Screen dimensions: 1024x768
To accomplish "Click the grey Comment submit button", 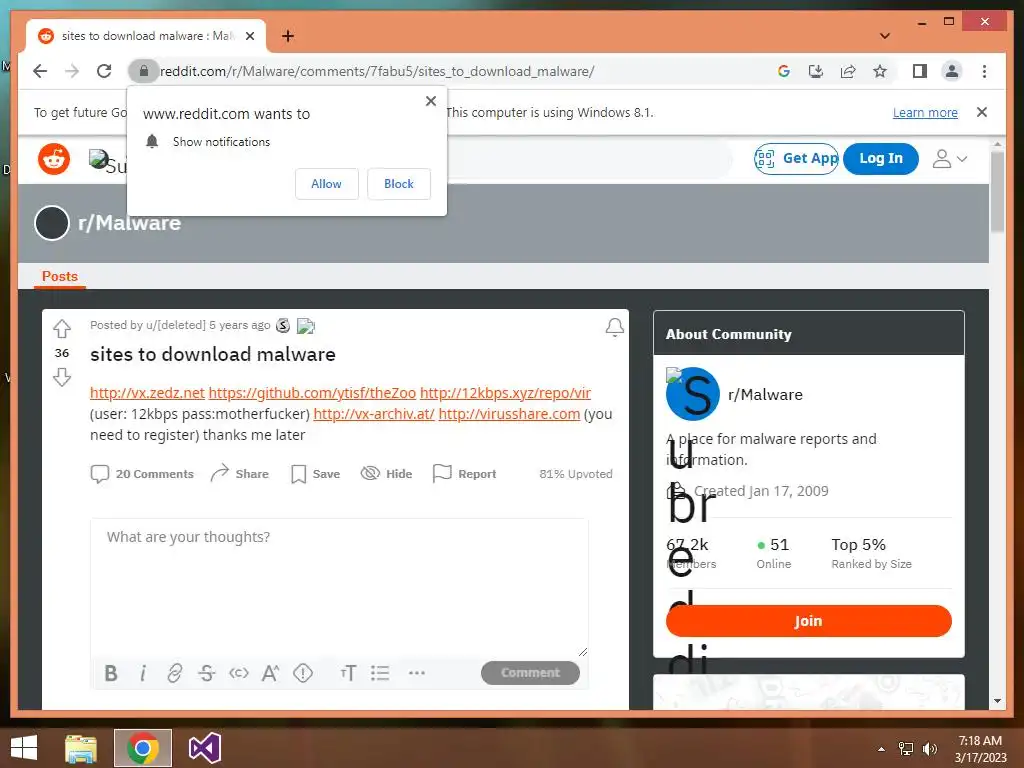I will click(x=530, y=673).
